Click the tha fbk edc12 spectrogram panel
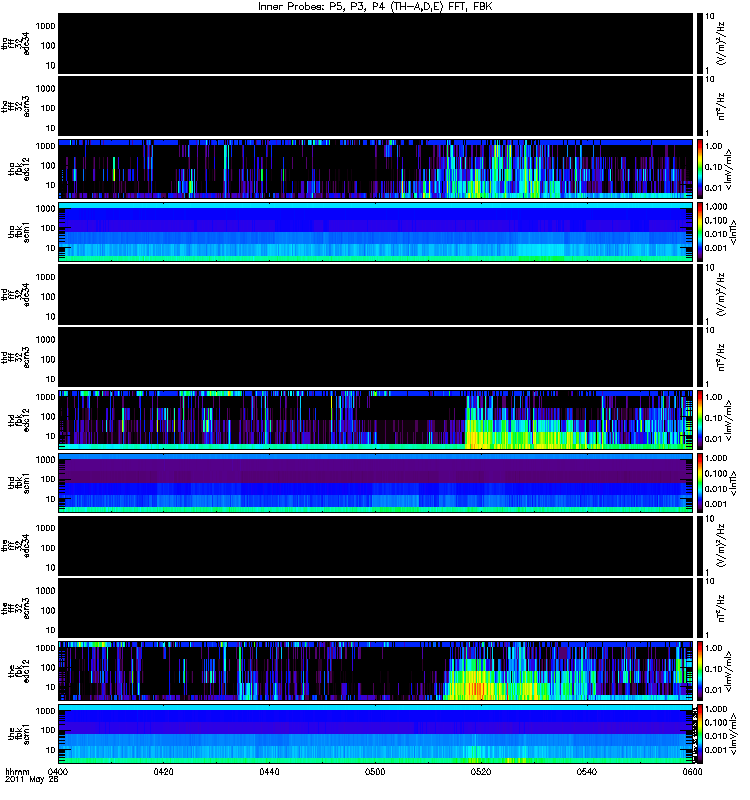Screen dimensions: 750x800 [x=376, y=169]
